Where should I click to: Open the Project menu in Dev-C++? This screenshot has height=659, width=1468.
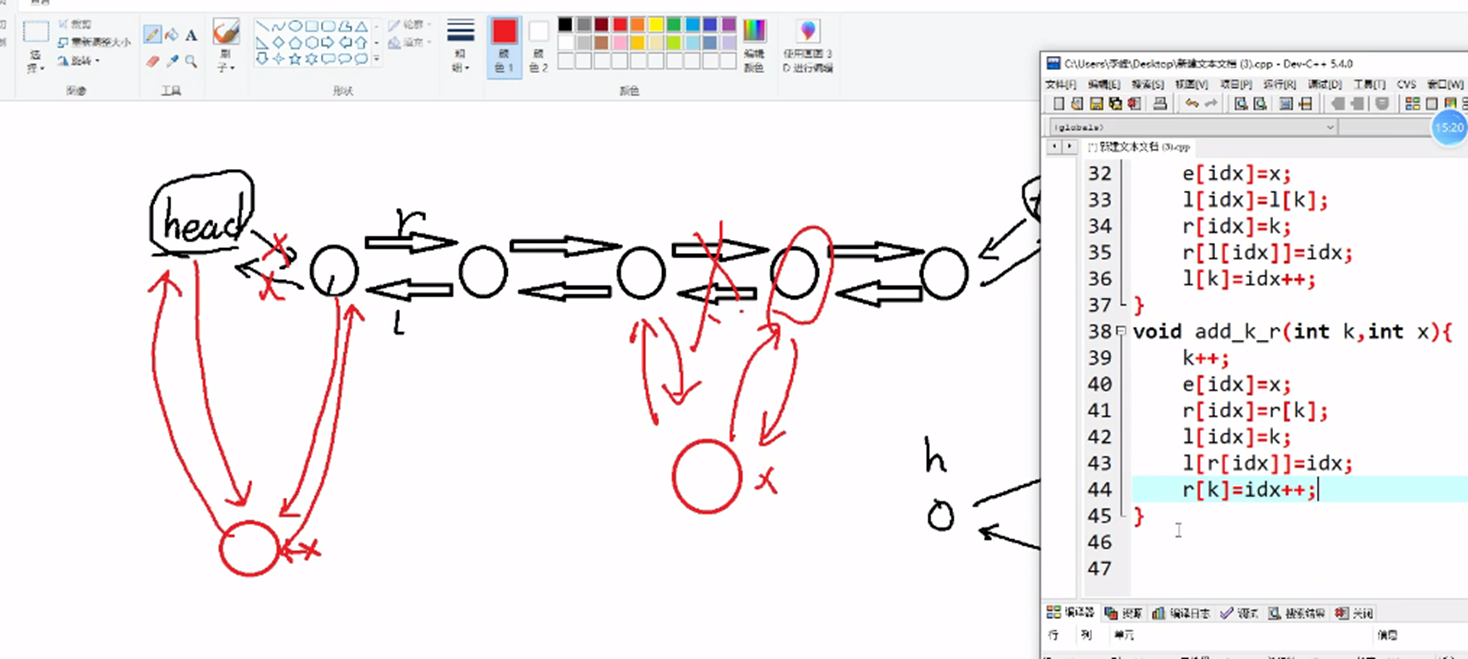coord(1236,85)
